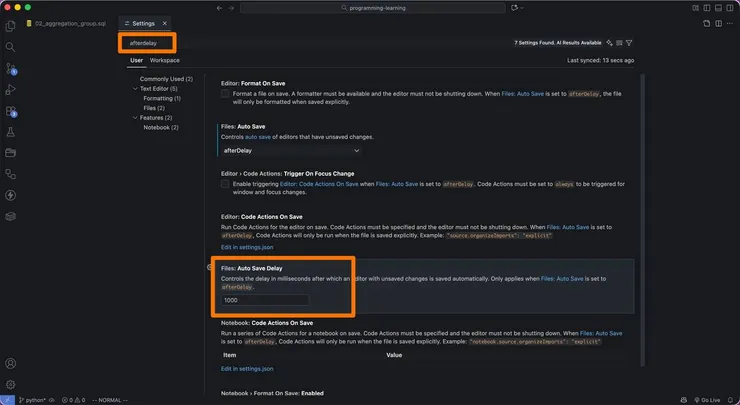Viewport: 740px width, 405px height.
Task: Open the Extensions view
Action: pyautogui.click(x=10, y=111)
